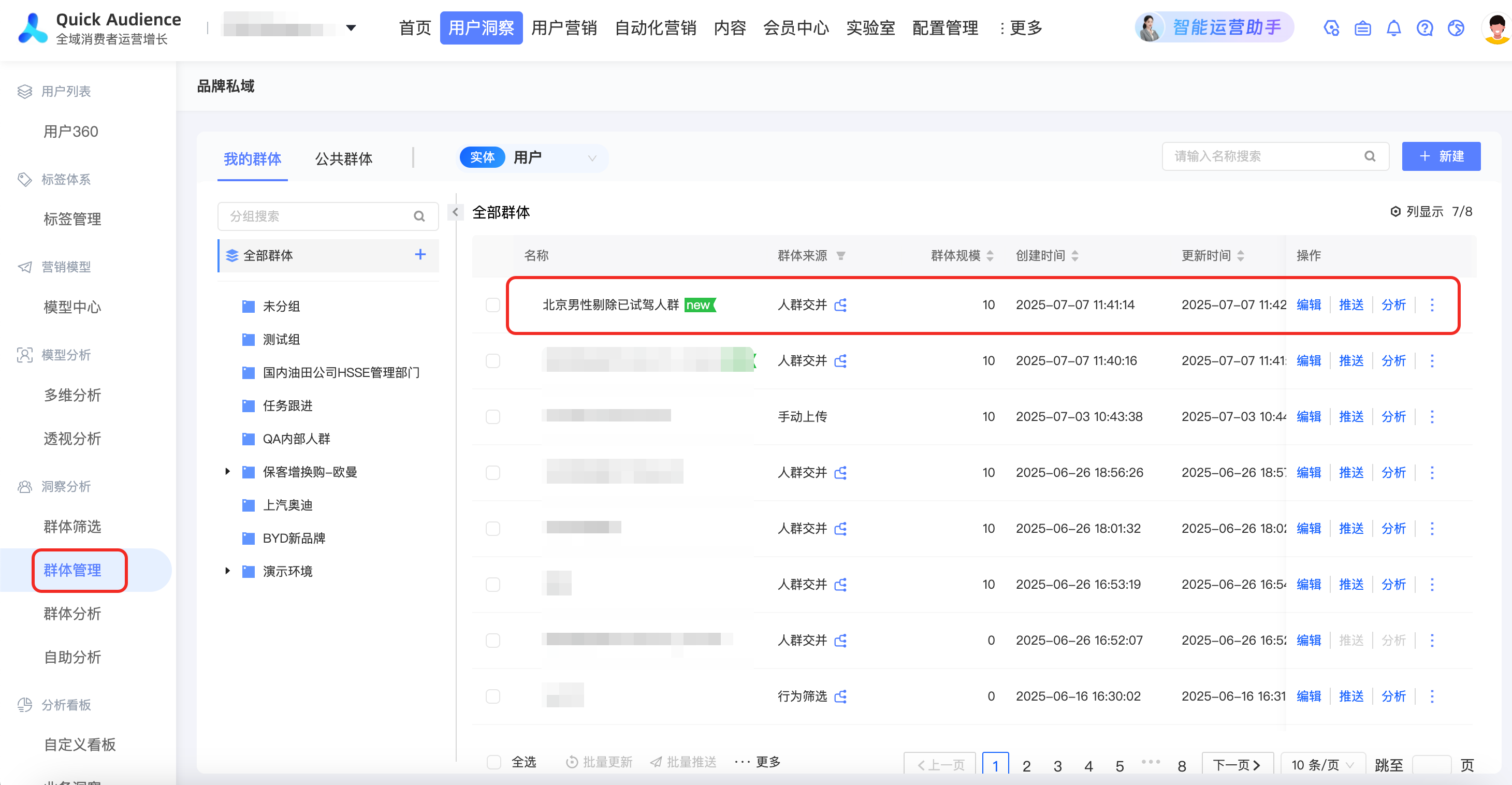Sort by 群体规模 column arrows
This screenshot has height=785, width=1512.
pos(990,255)
